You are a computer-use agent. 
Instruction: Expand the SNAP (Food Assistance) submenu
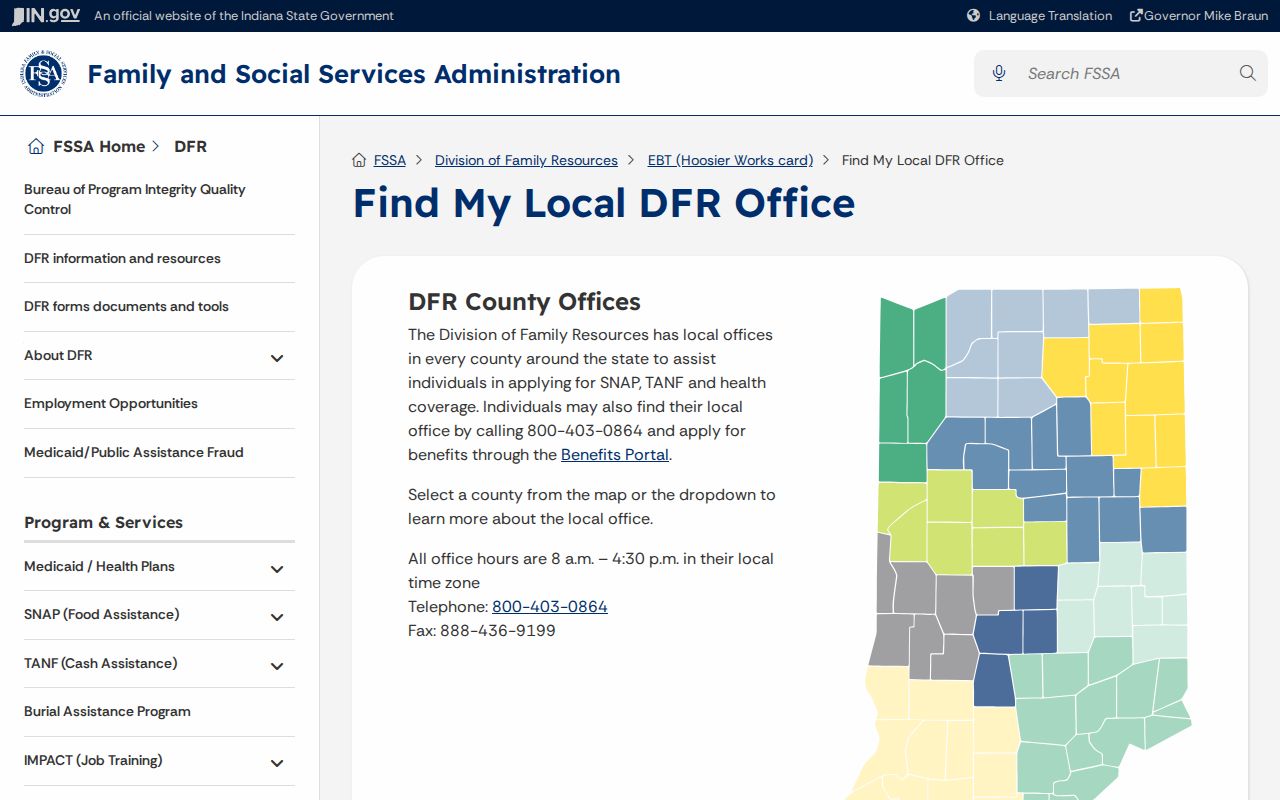click(x=277, y=616)
